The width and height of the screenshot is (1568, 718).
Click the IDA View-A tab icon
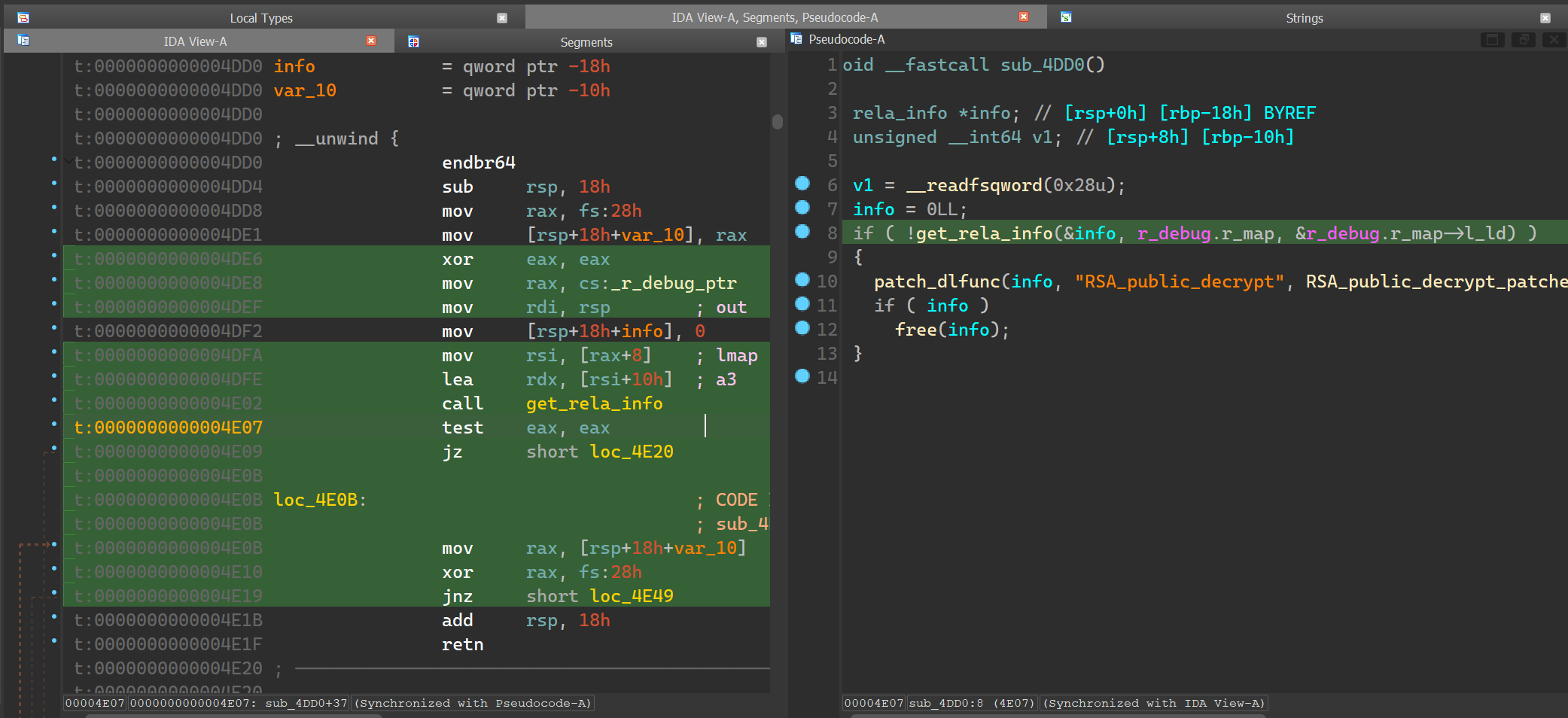pyautogui.click(x=23, y=41)
